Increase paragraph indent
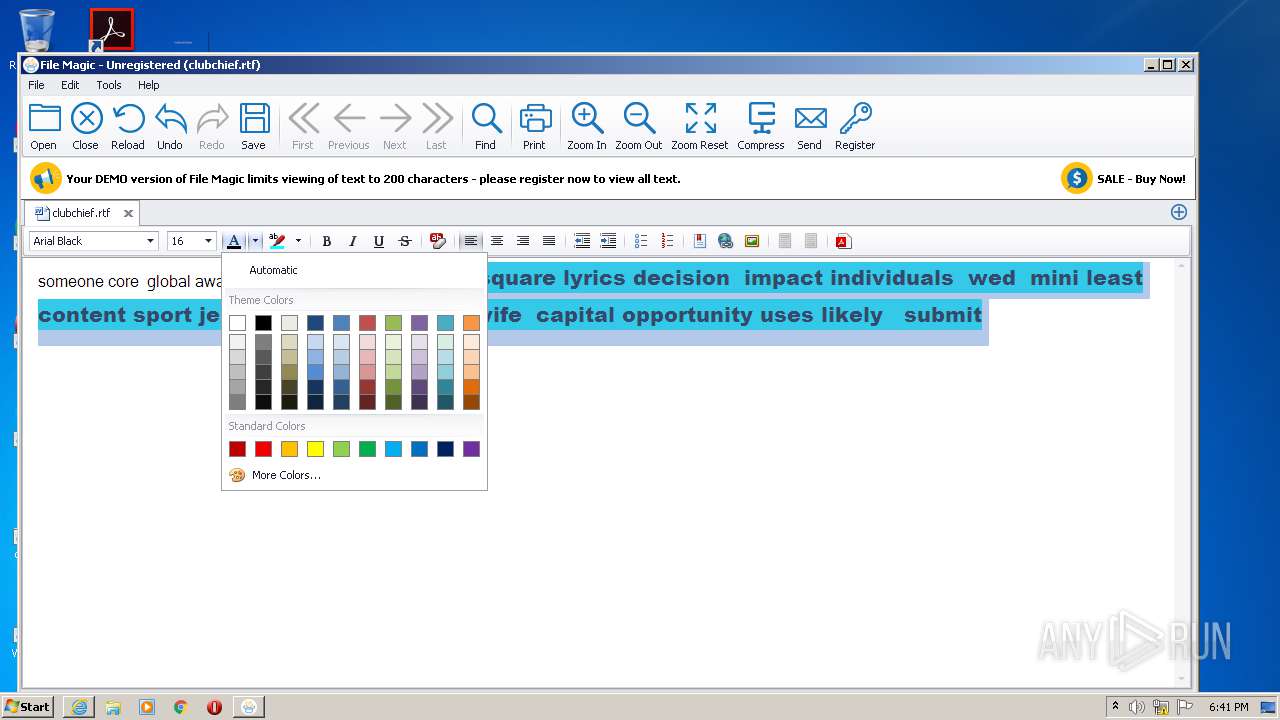The image size is (1280, 720). pyautogui.click(x=608, y=241)
